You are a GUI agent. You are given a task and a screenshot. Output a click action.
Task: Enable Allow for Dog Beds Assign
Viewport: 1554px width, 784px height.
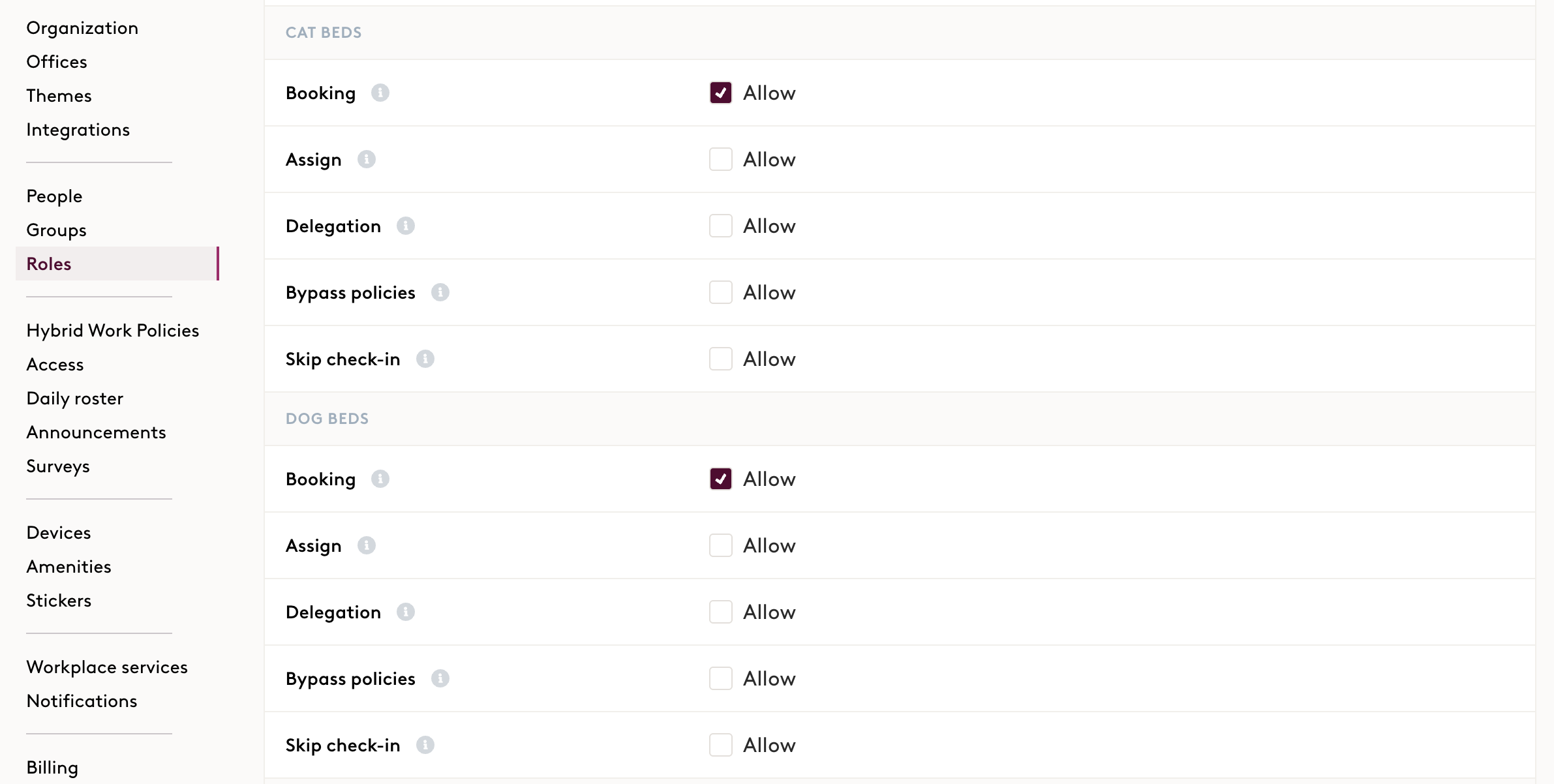tap(721, 546)
